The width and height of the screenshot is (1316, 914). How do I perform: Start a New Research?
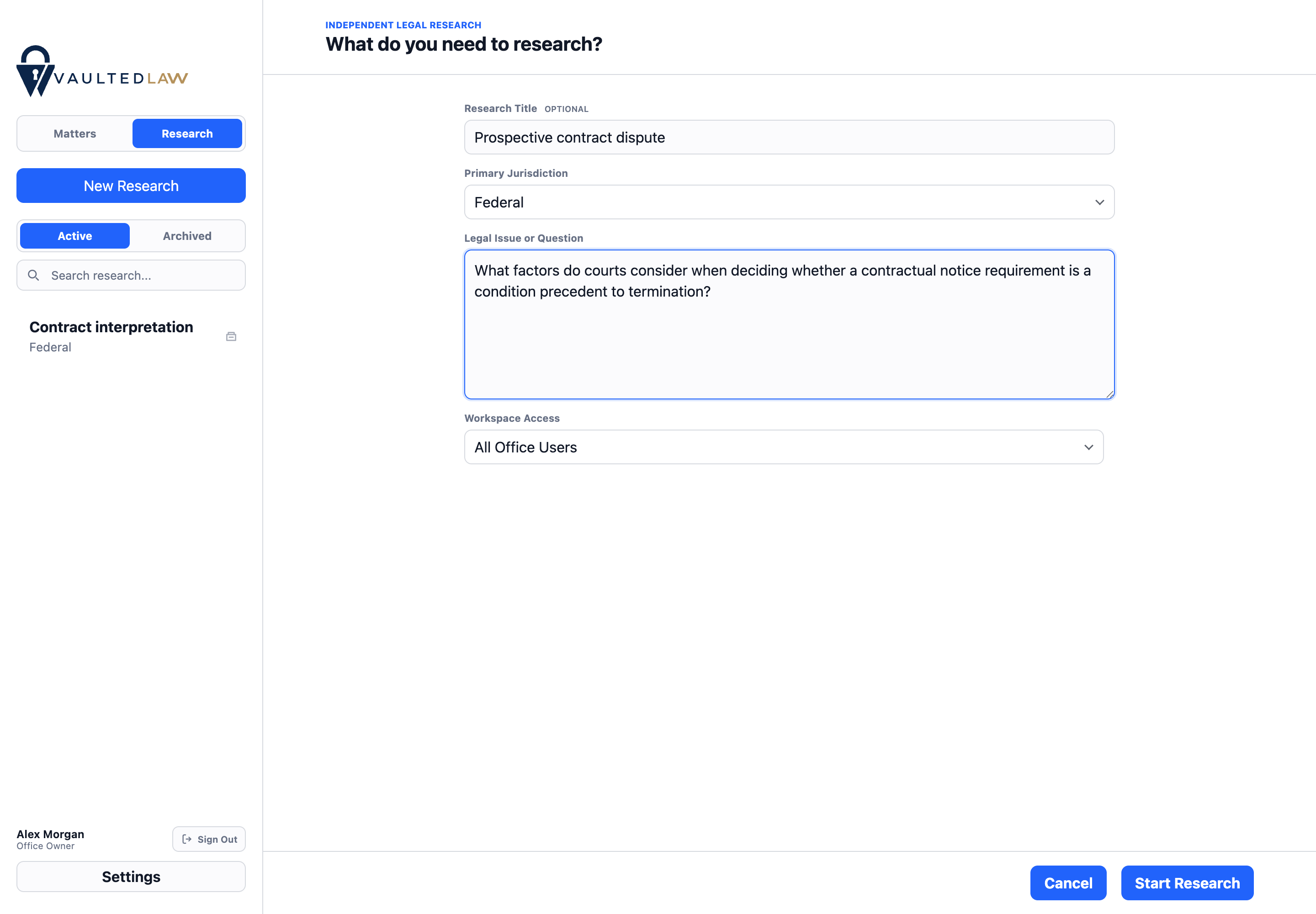click(131, 186)
